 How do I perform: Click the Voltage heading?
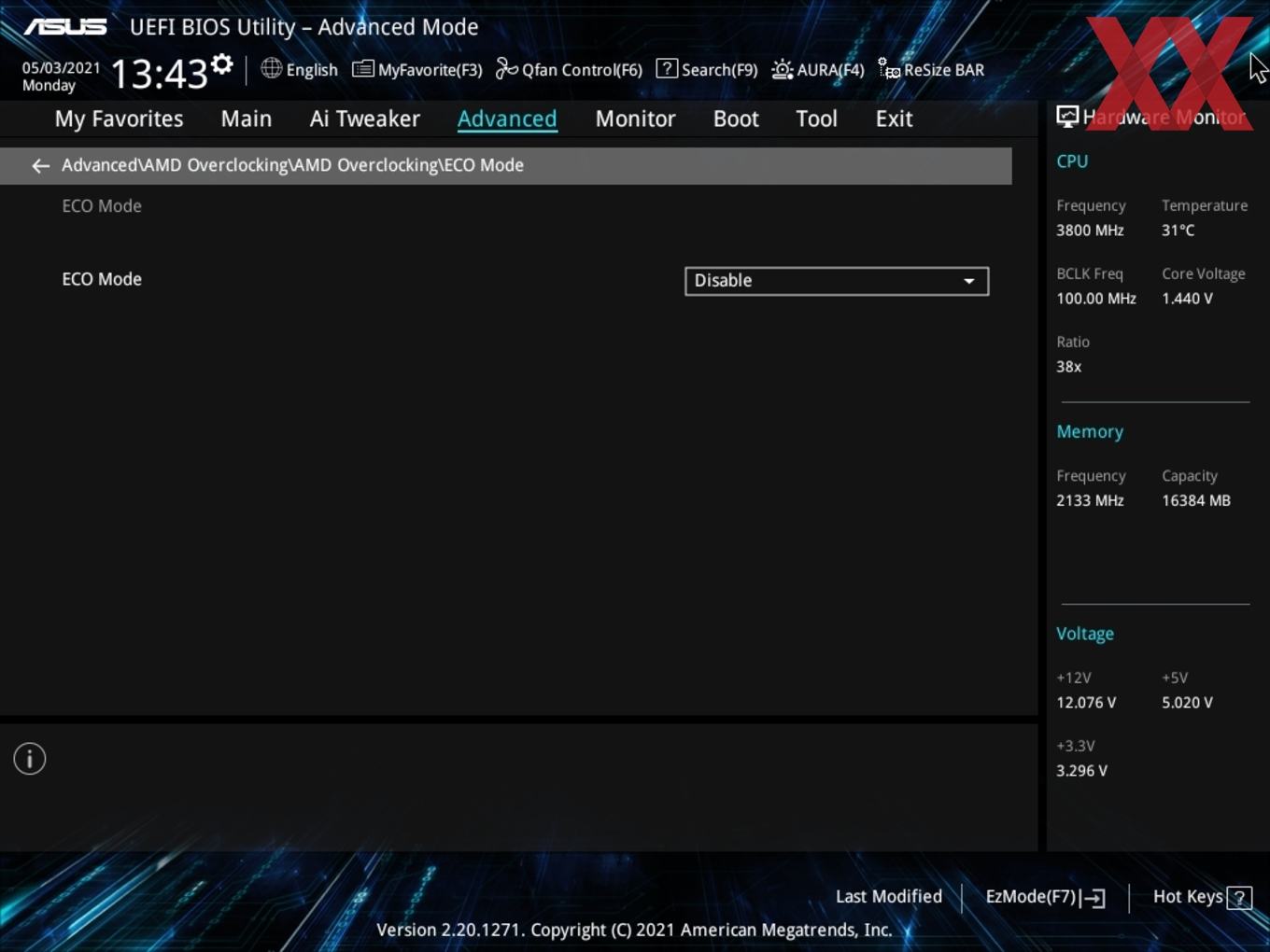click(1085, 634)
